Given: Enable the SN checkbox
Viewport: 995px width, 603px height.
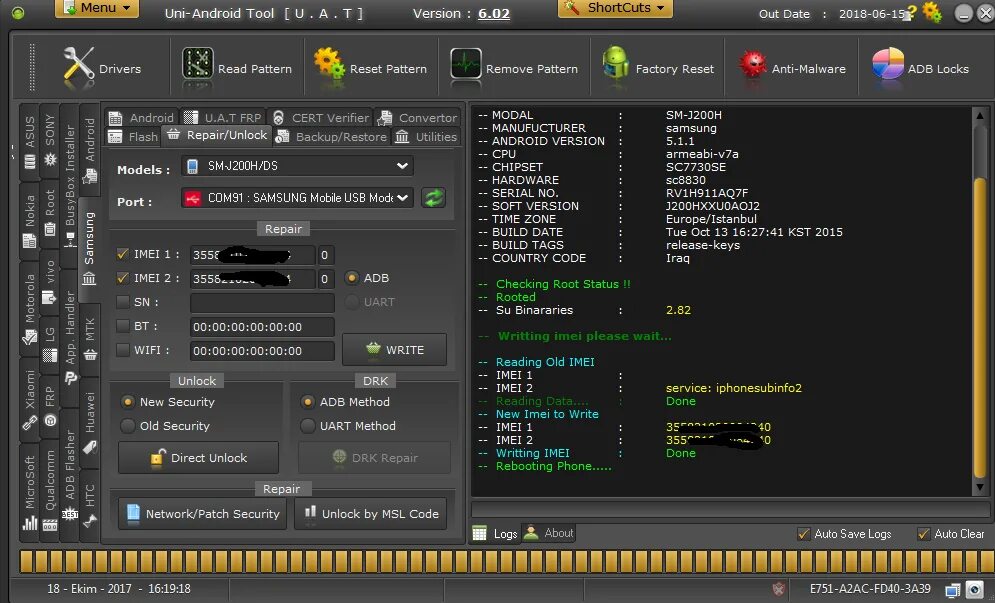Looking at the screenshot, I should pyautogui.click(x=123, y=302).
